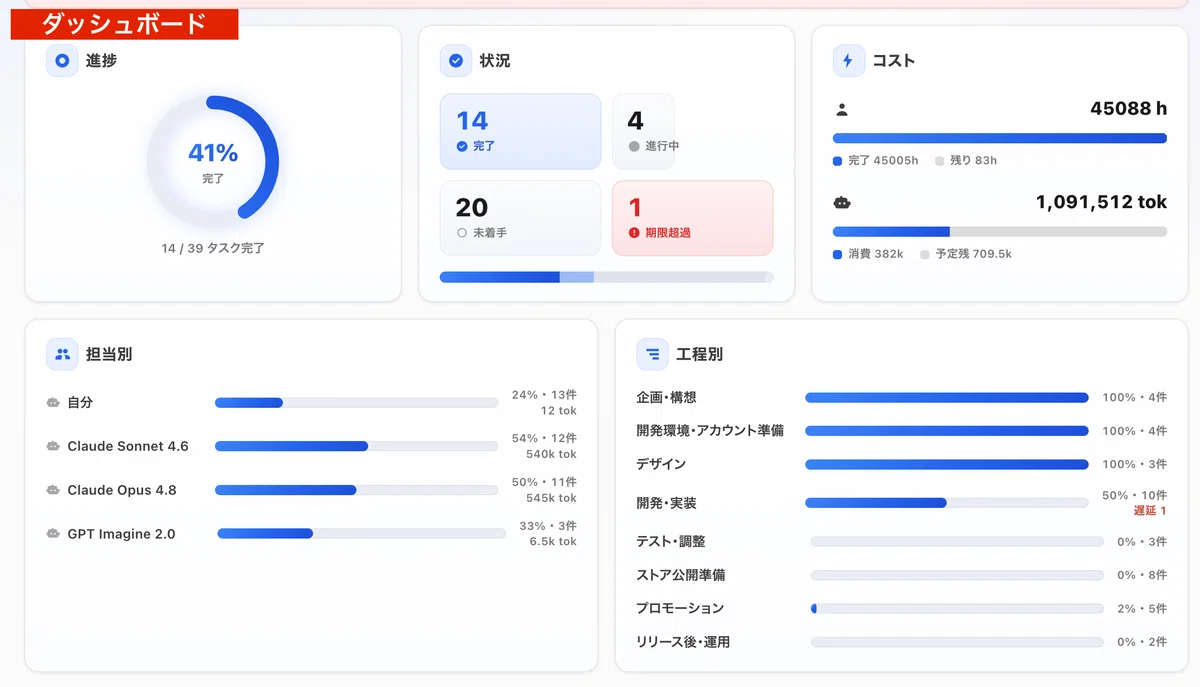This screenshot has width=1200, height=687.
Task: Select the テスト・調整 phase label
Action: [670, 542]
